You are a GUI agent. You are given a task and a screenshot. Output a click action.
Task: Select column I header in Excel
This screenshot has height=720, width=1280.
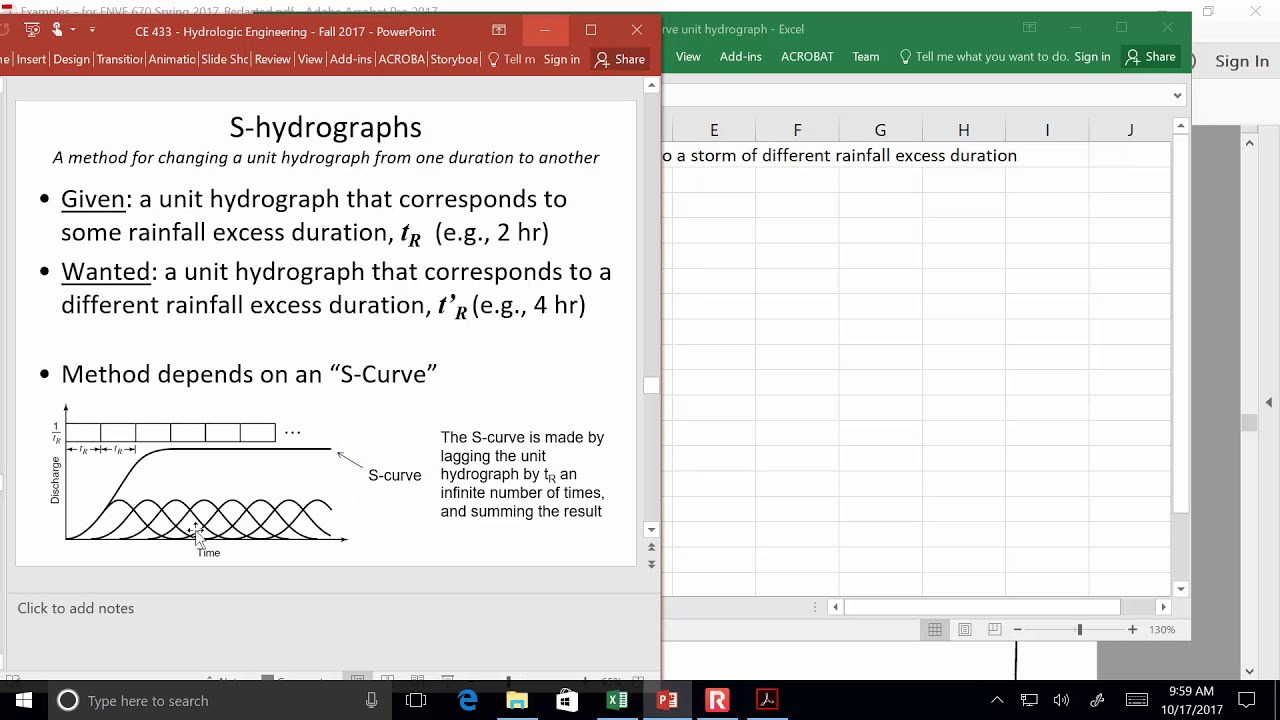1047,130
